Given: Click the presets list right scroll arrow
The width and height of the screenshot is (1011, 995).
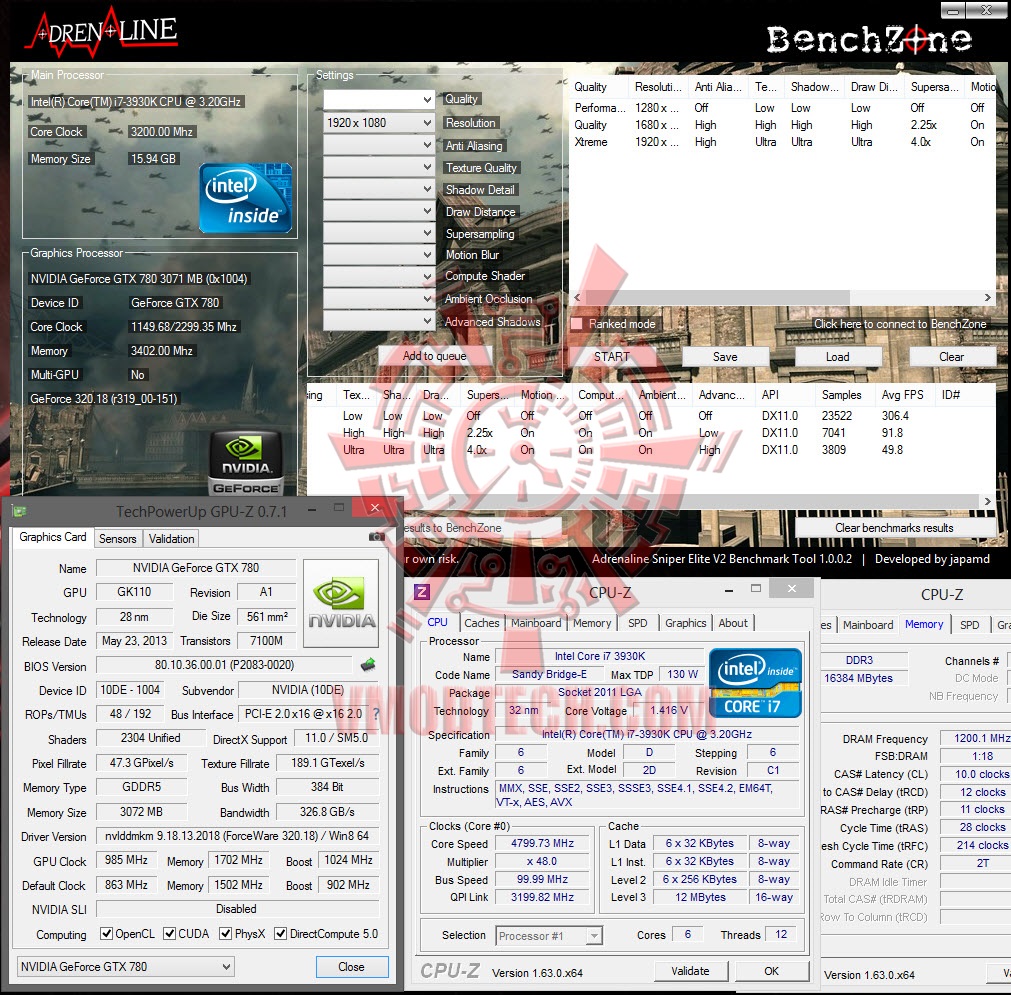Looking at the screenshot, I should pos(987,297).
